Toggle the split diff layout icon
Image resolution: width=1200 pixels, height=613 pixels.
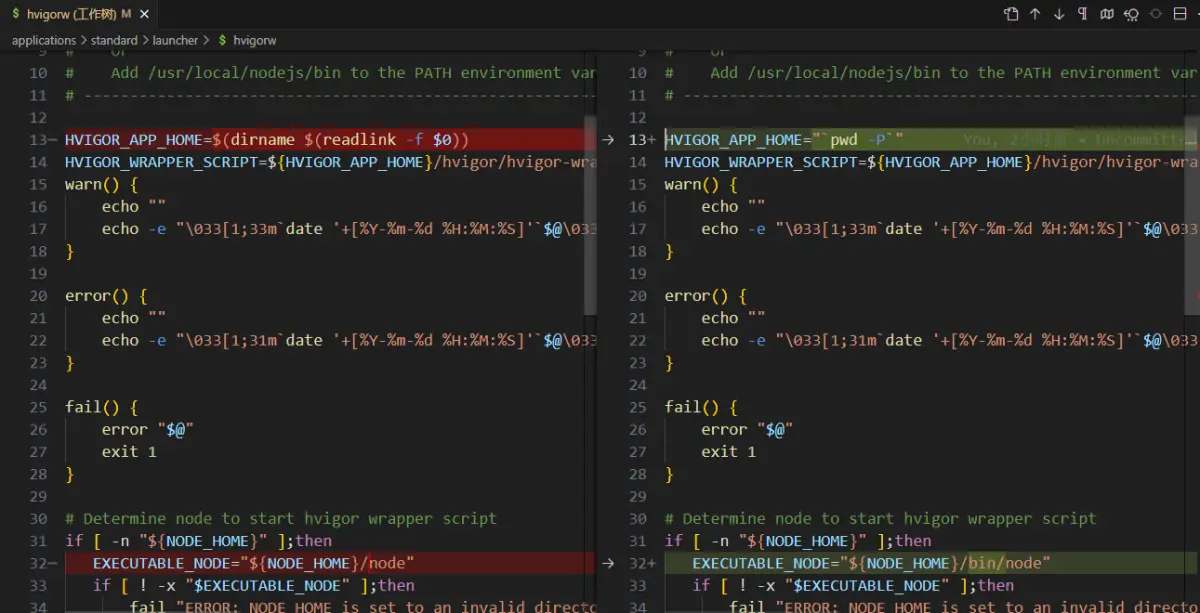[x=1180, y=14]
